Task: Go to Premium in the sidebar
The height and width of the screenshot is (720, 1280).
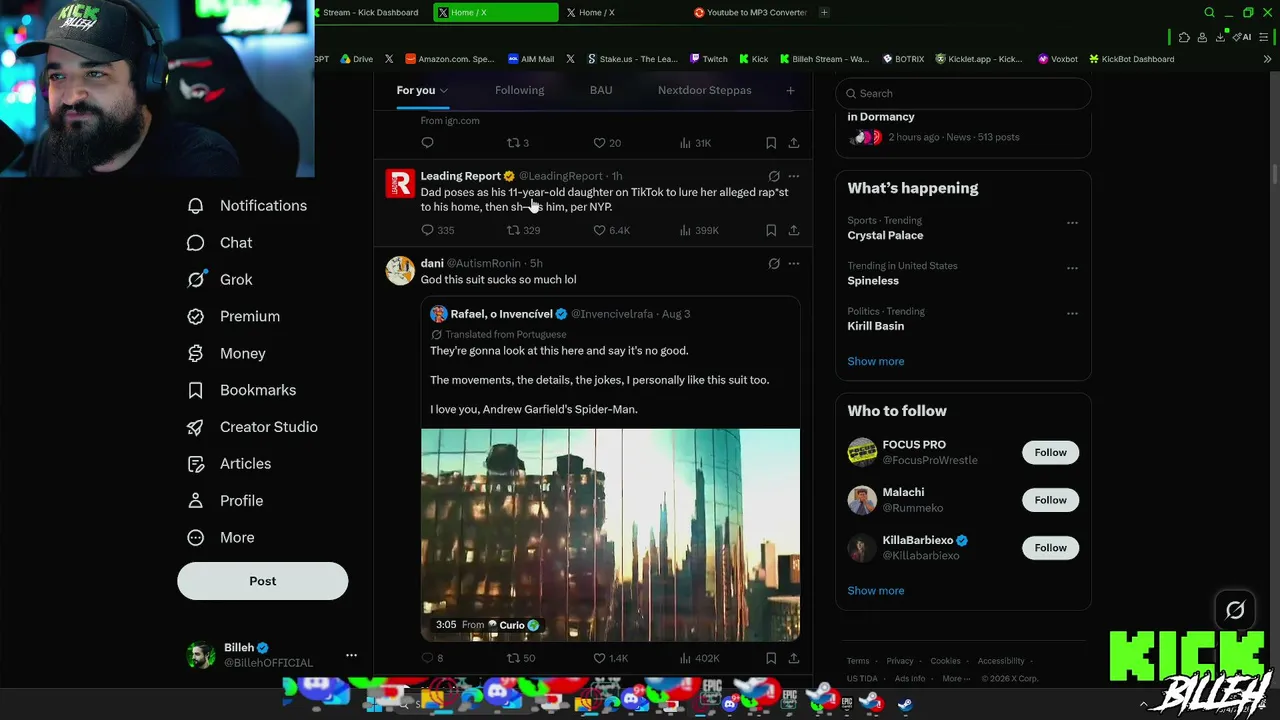Action: [x=234, y=316]
